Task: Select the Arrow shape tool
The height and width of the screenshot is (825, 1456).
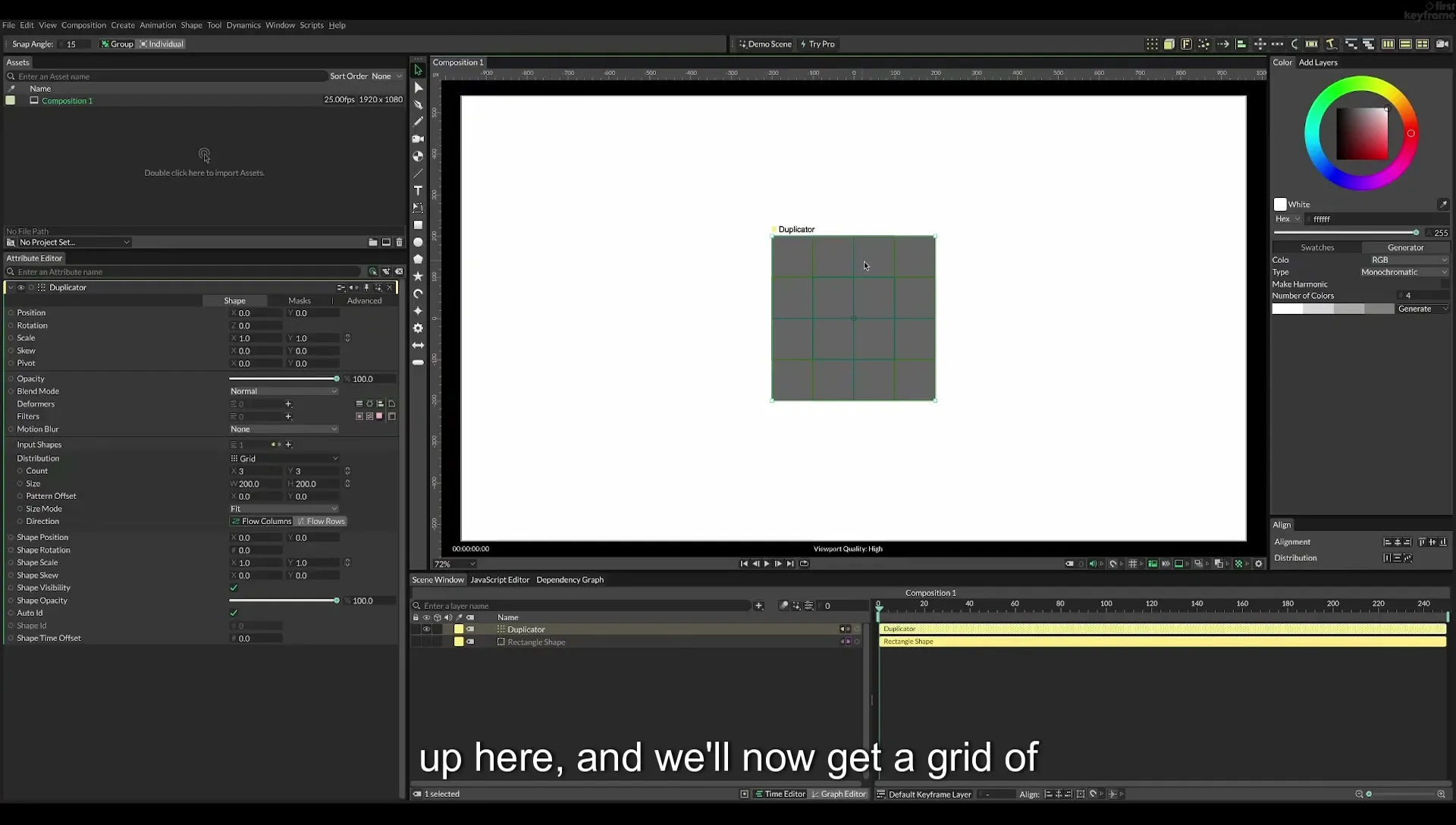Action: point(418,346)
